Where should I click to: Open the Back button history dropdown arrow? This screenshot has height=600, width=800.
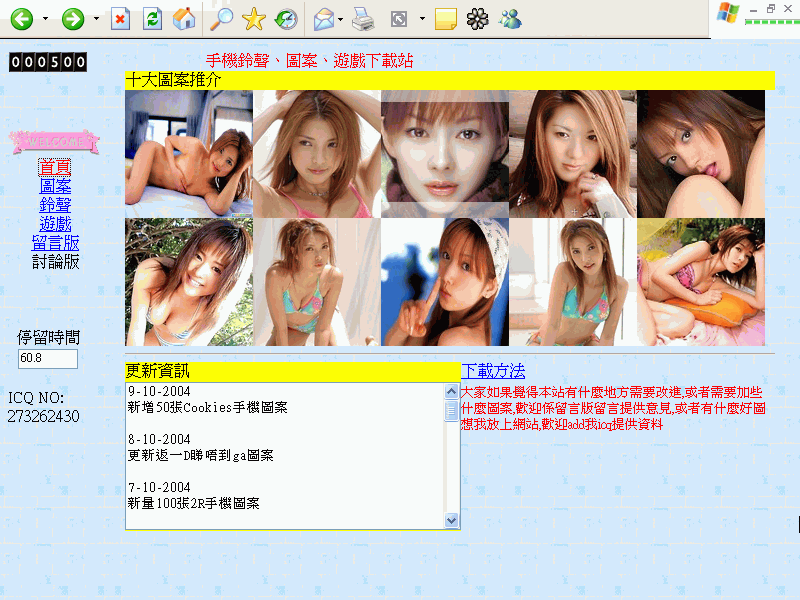coord(45,19)
